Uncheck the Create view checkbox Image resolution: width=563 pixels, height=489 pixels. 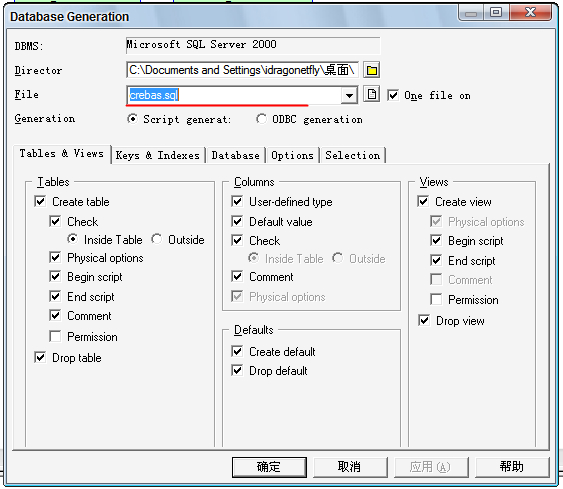tap(424, 201)
